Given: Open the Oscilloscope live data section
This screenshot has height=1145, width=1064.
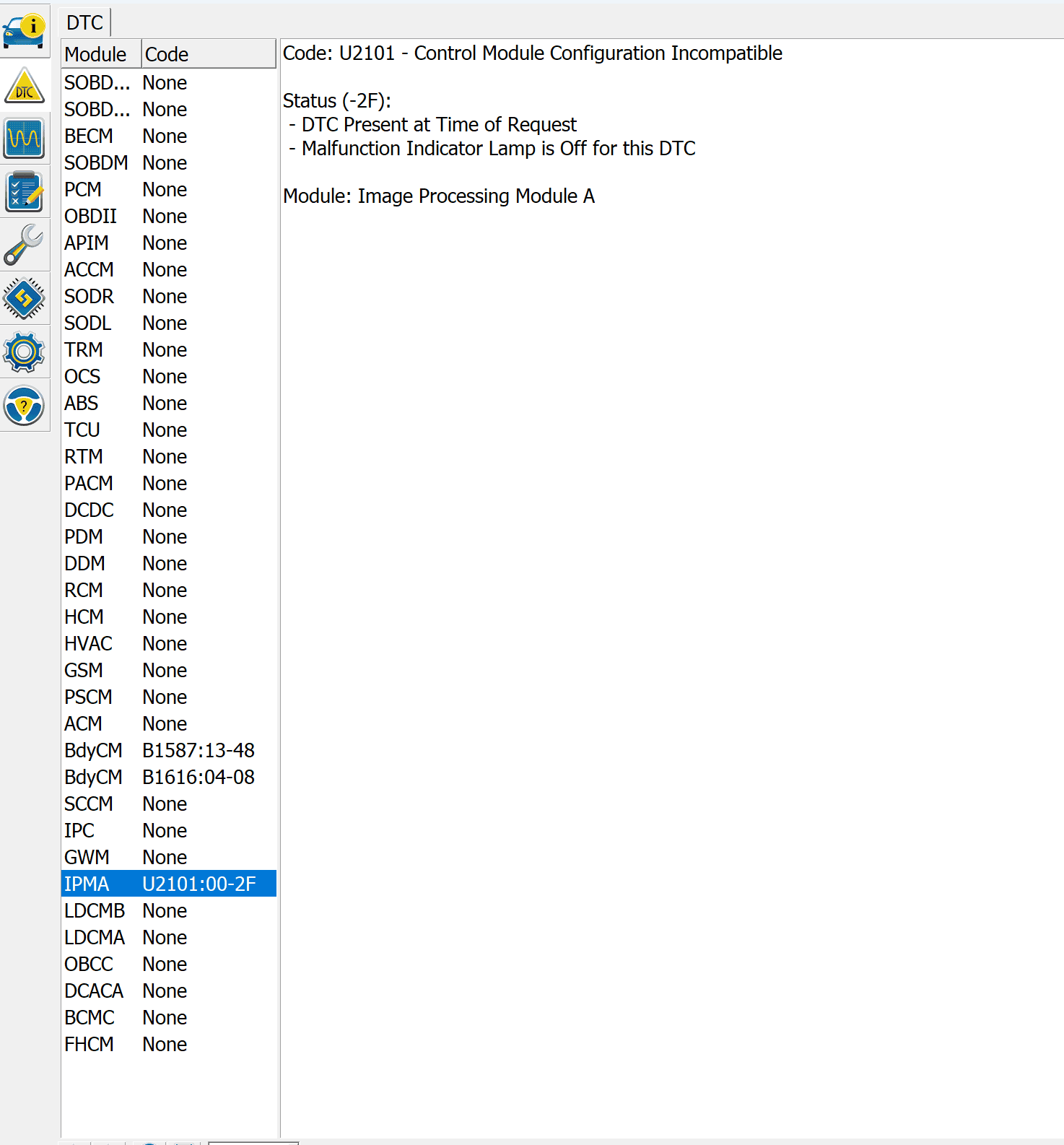Looking at the screenshot, I should tap(25, 138).
